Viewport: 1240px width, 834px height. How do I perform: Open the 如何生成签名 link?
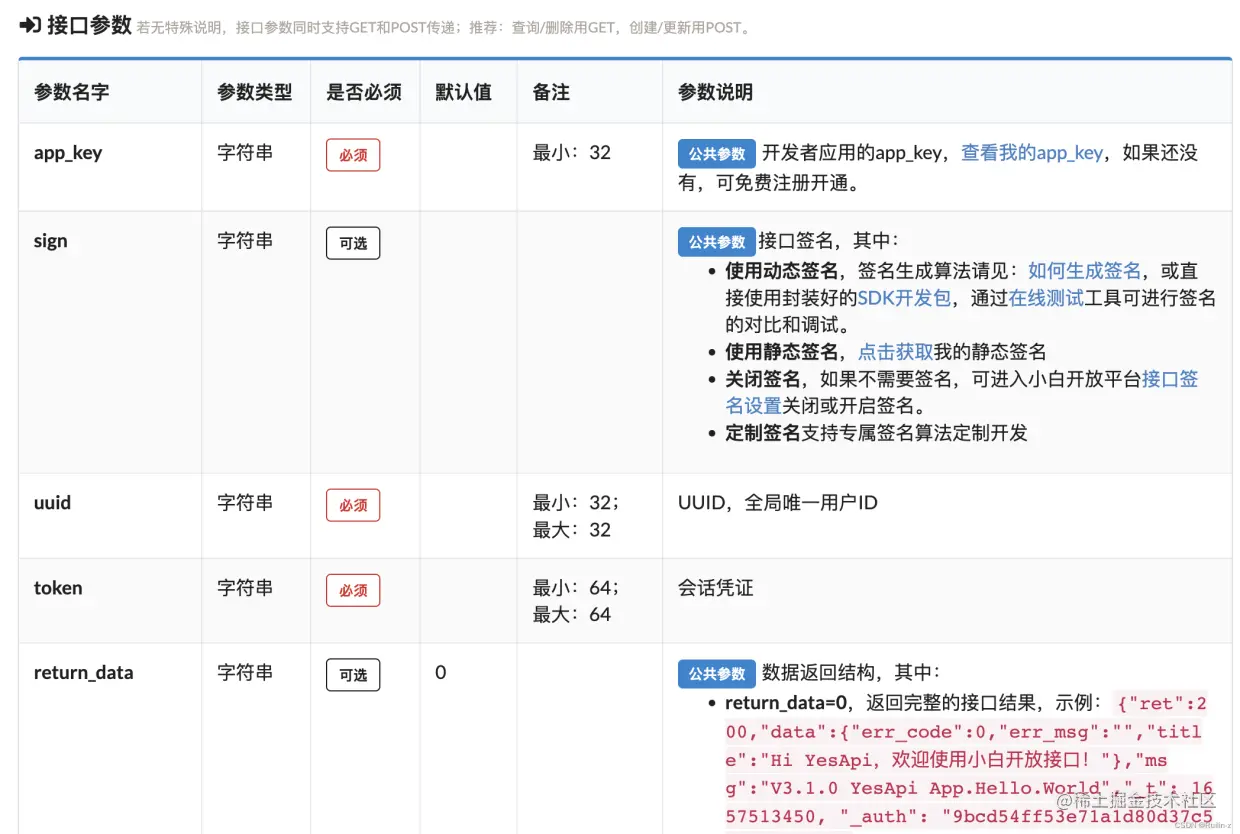pos(1084,271)
